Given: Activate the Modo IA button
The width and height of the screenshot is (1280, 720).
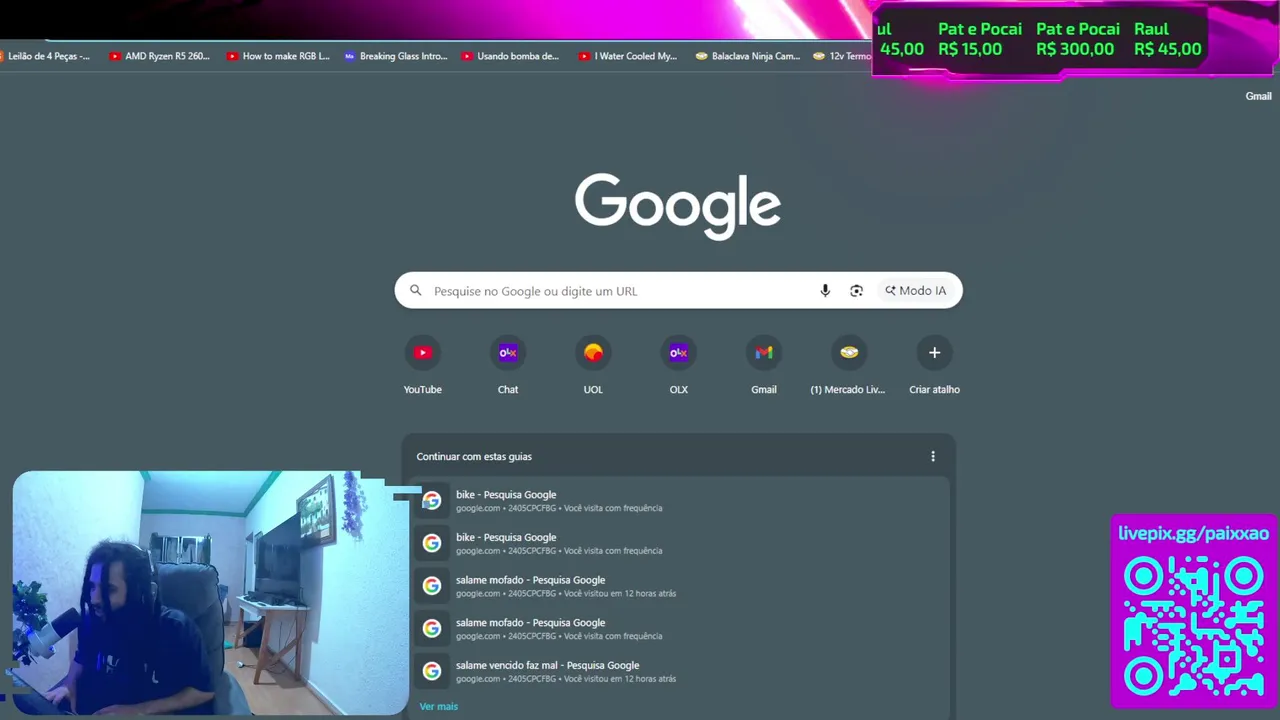Looking at the screenshot, I should [x=915, y=291].
